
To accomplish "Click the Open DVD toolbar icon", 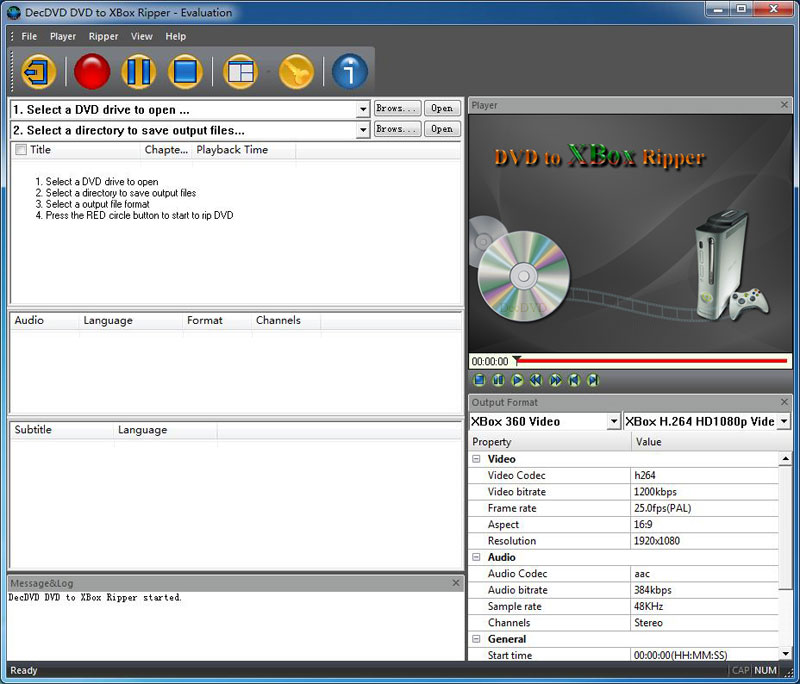I will (x=39, y=71).
